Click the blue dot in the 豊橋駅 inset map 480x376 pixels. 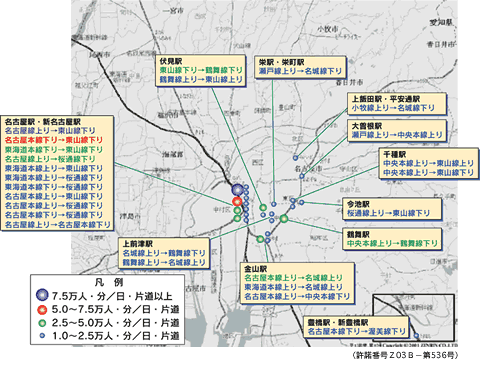[x=416, y=335]
